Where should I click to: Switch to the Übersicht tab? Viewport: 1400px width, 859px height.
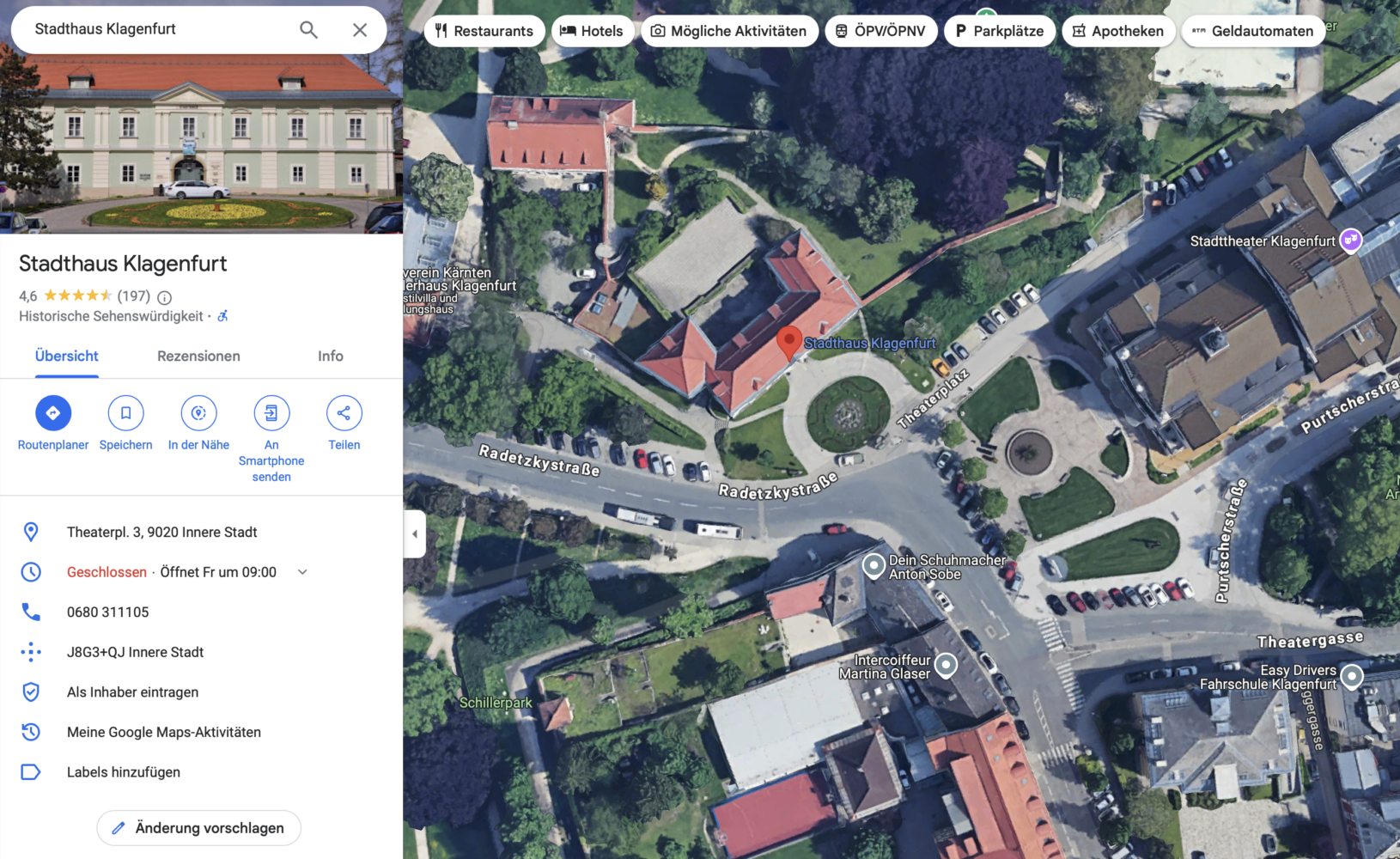[x=67, y=356]
